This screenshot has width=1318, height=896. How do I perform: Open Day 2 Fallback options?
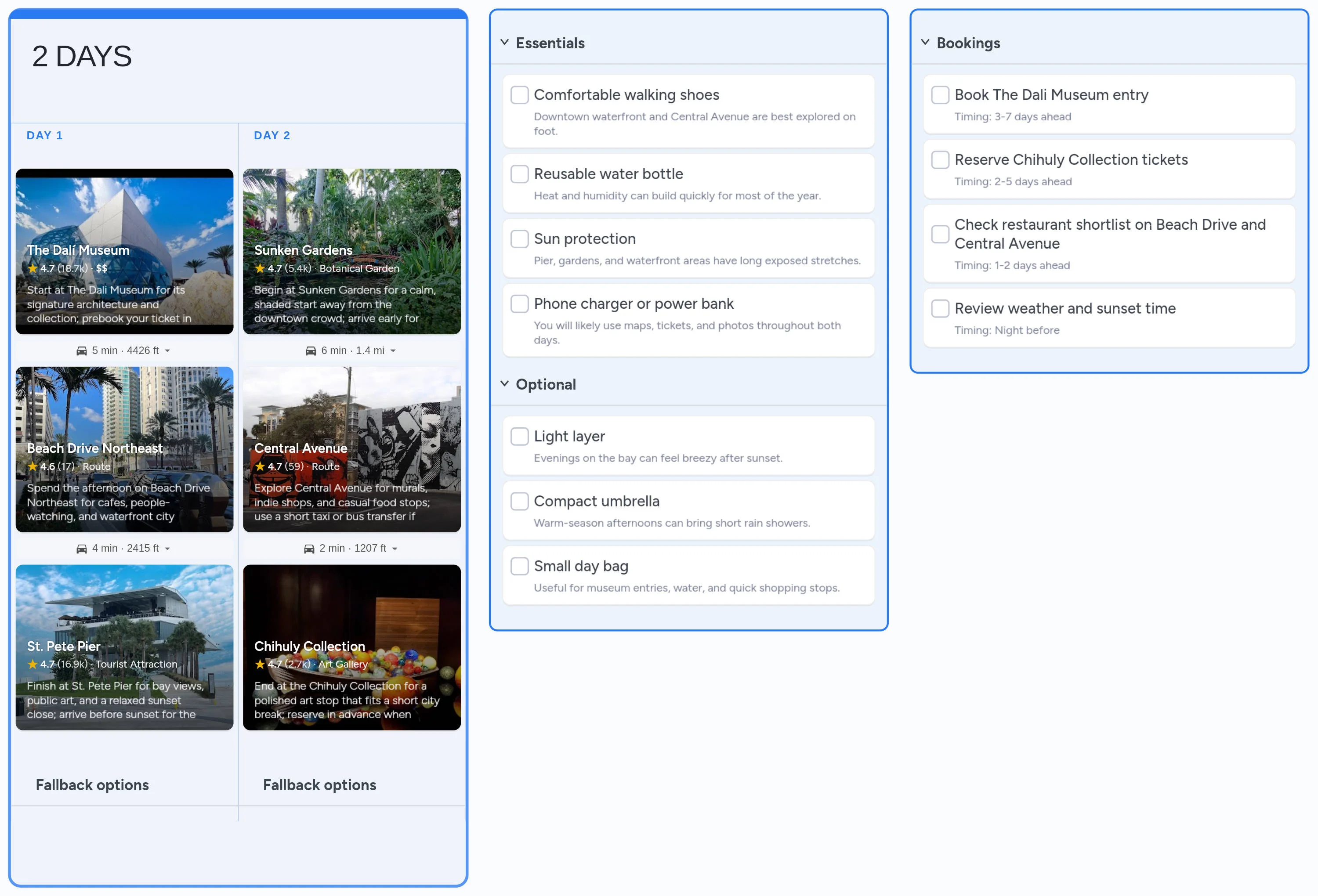[x=320, y=785]
